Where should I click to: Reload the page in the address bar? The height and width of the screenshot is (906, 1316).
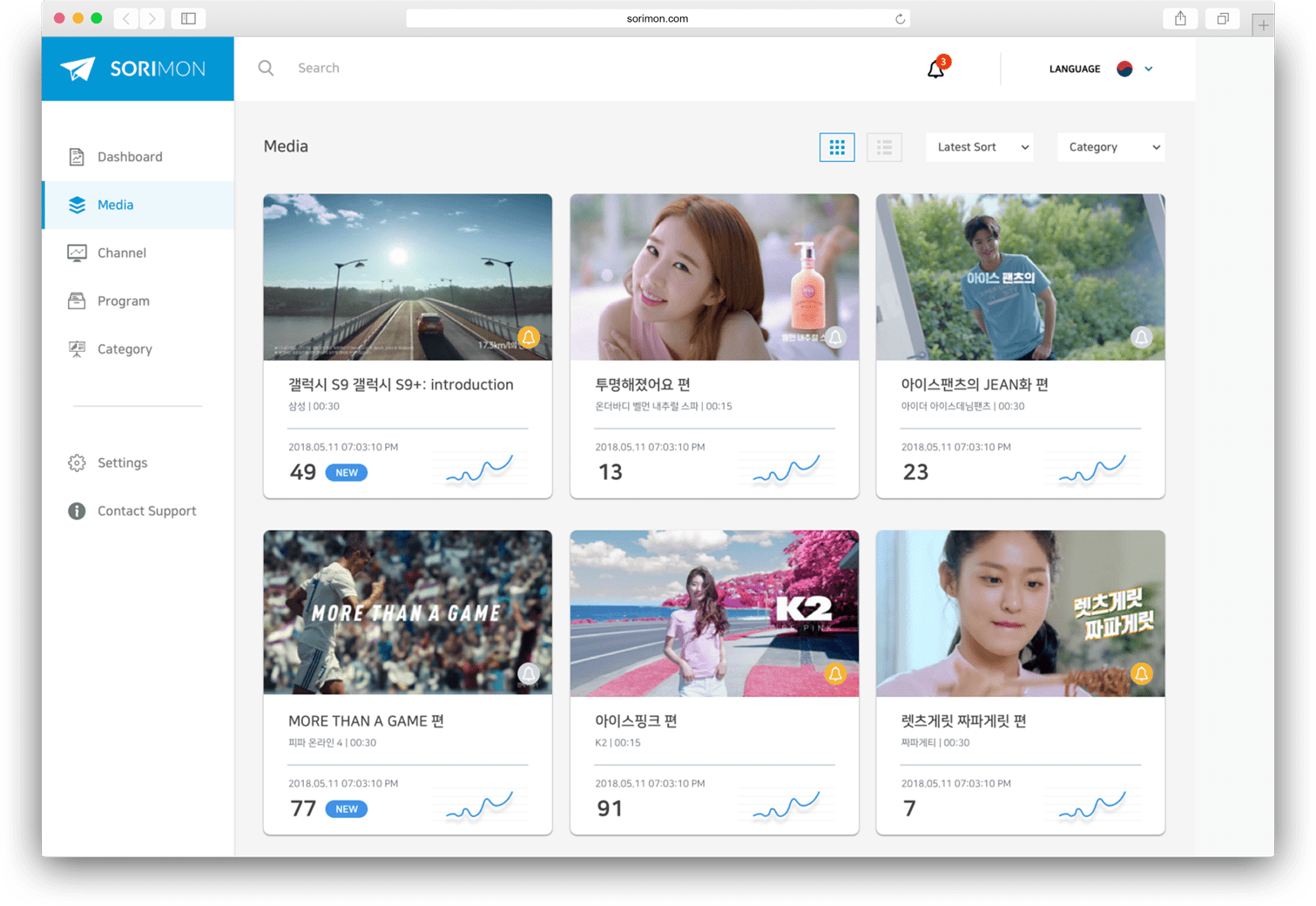pyautogui.click(x=900, y=19)
